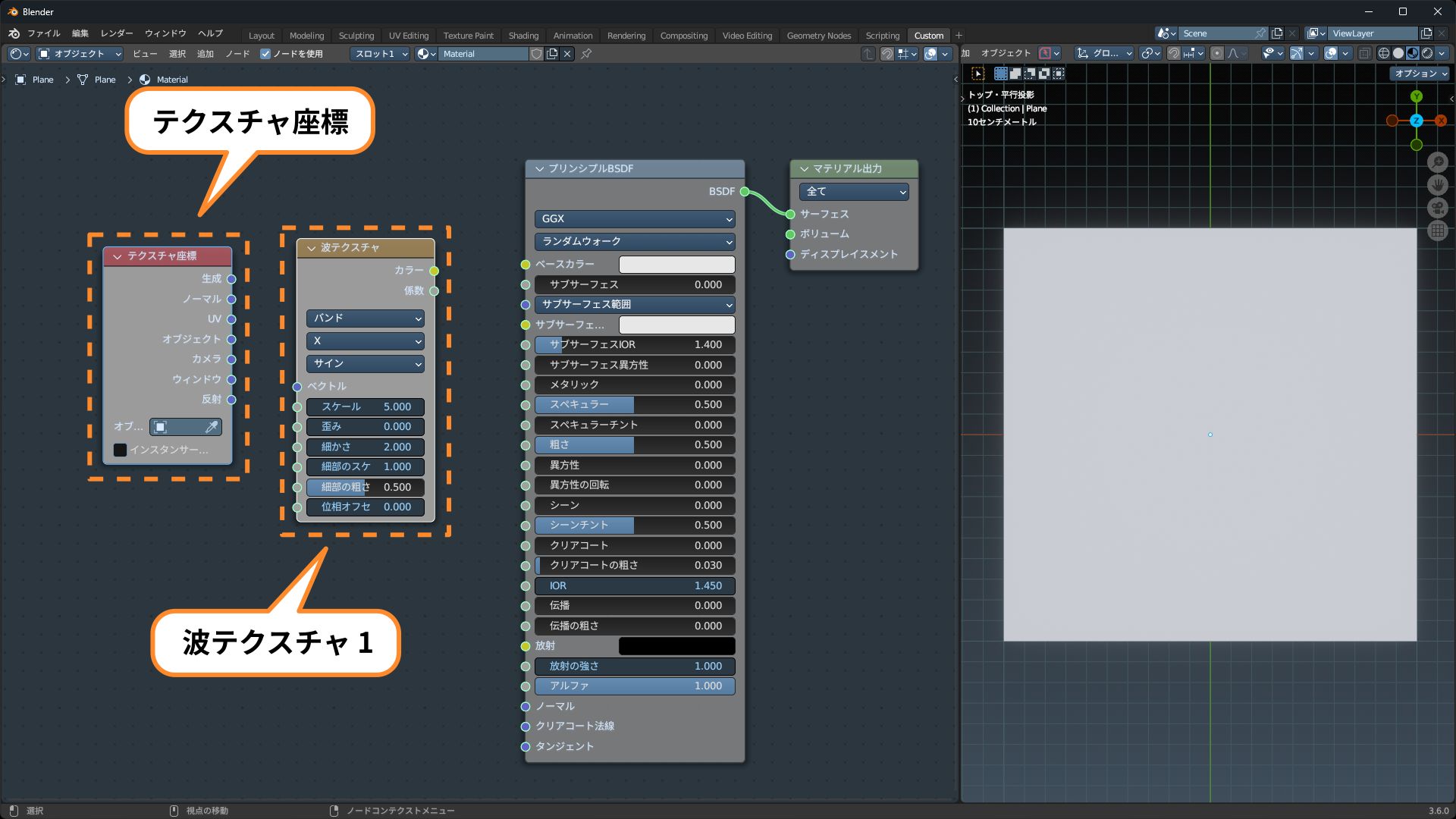The height and width of the screenshot is (819, 1456).
Task: Click the eyedropper icon in texture coordinate node
Action: (x=212, y=427)
